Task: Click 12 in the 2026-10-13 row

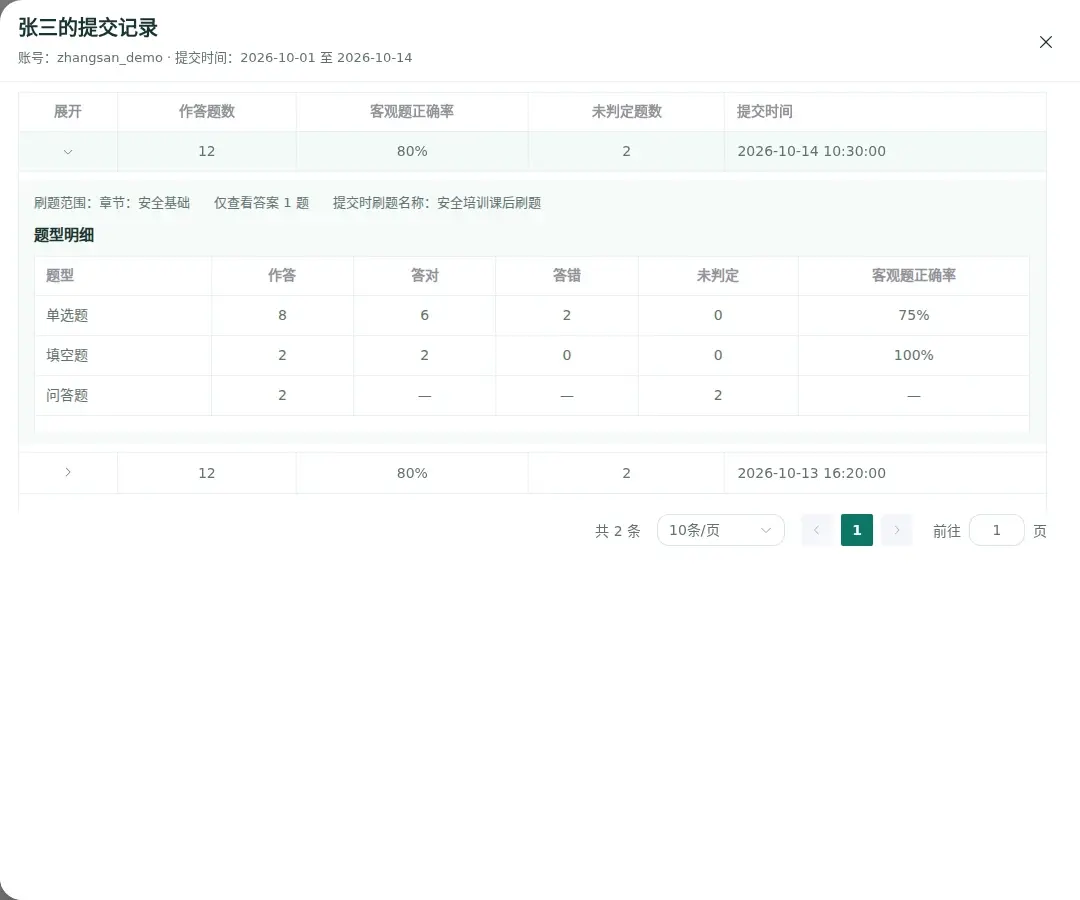Action: coord(207,473)
